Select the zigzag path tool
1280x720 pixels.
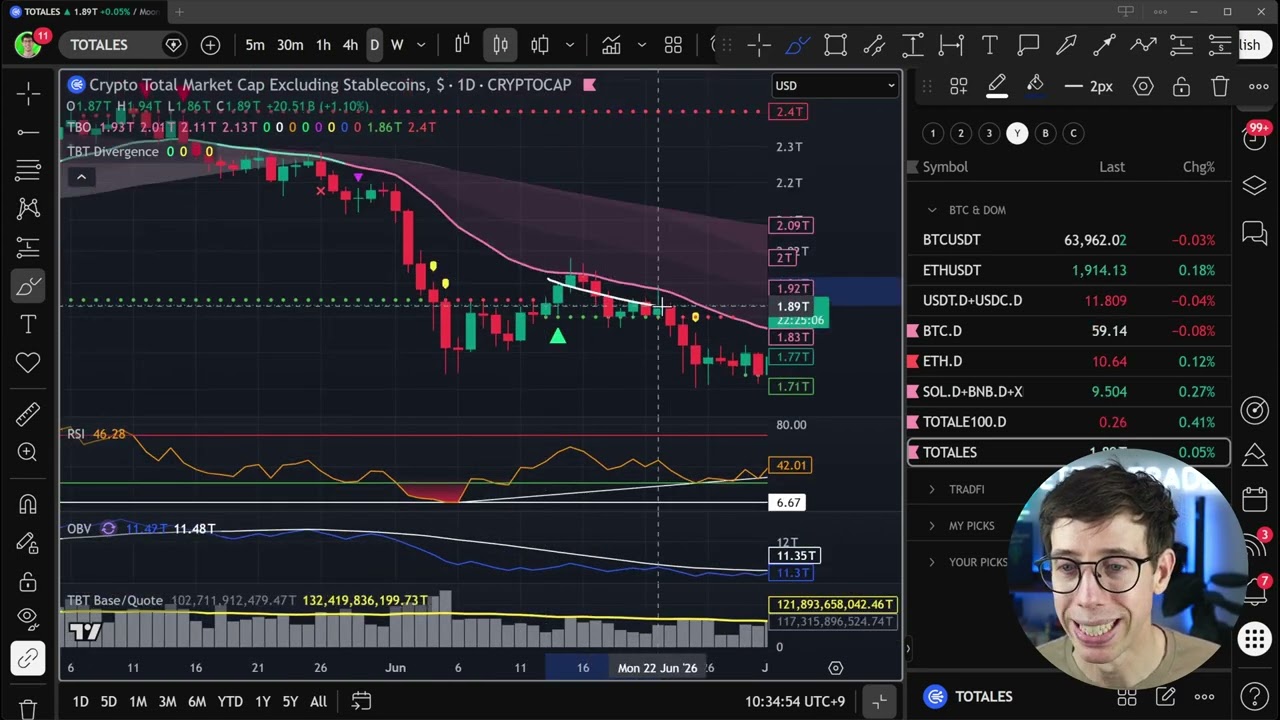point(1143,45)
